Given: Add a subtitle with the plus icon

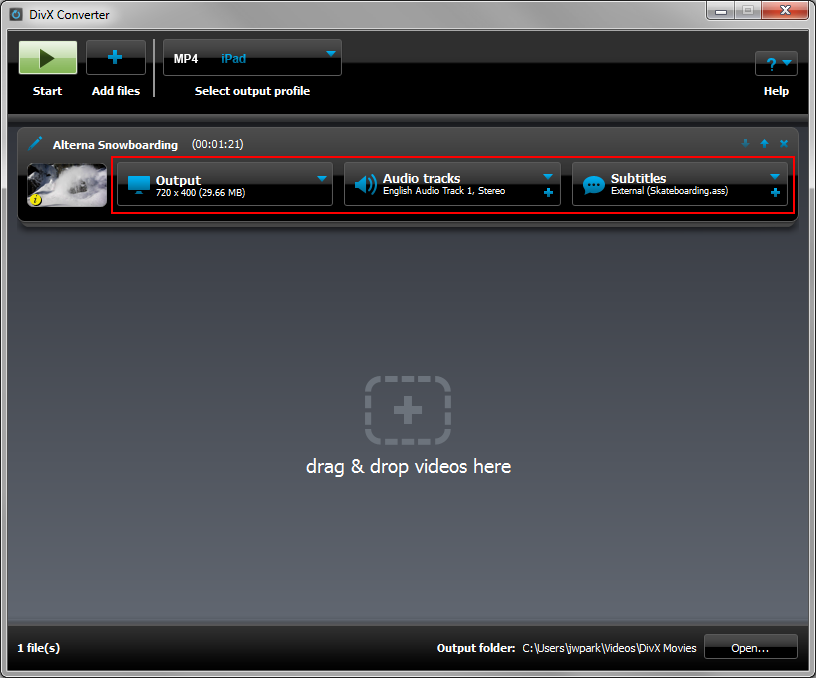Looking at the screenshot, I should [775, 193].
